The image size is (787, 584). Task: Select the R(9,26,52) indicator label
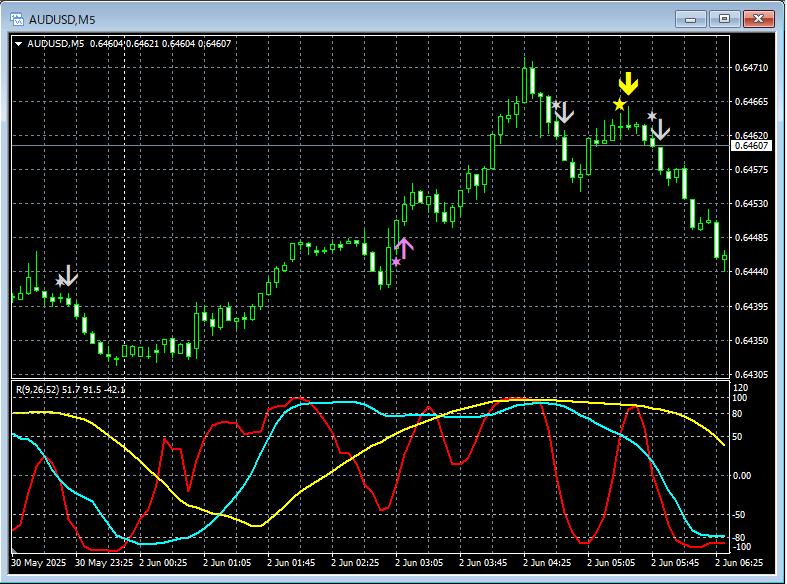[x=36, y=388]
